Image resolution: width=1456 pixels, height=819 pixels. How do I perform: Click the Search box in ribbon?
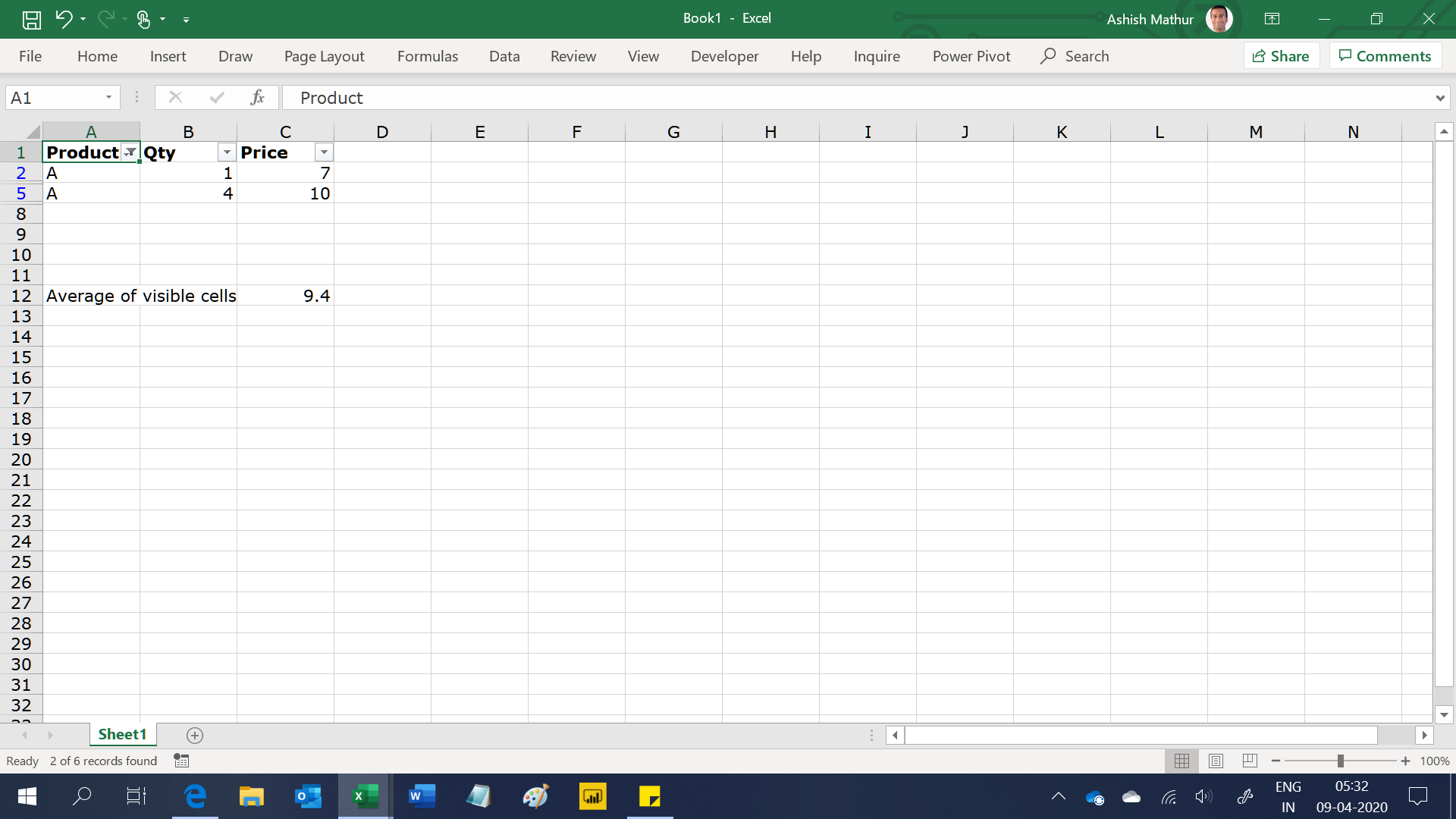[1075, 56]
